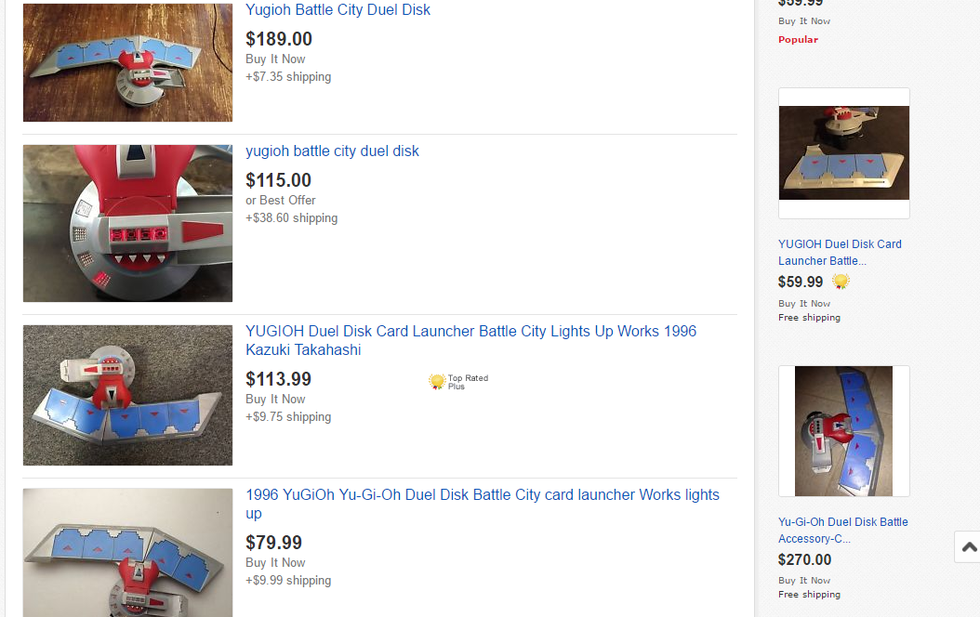Click the $270.00 sidebar price
Viewport: 980px width, 617px height.
point(805,560)
